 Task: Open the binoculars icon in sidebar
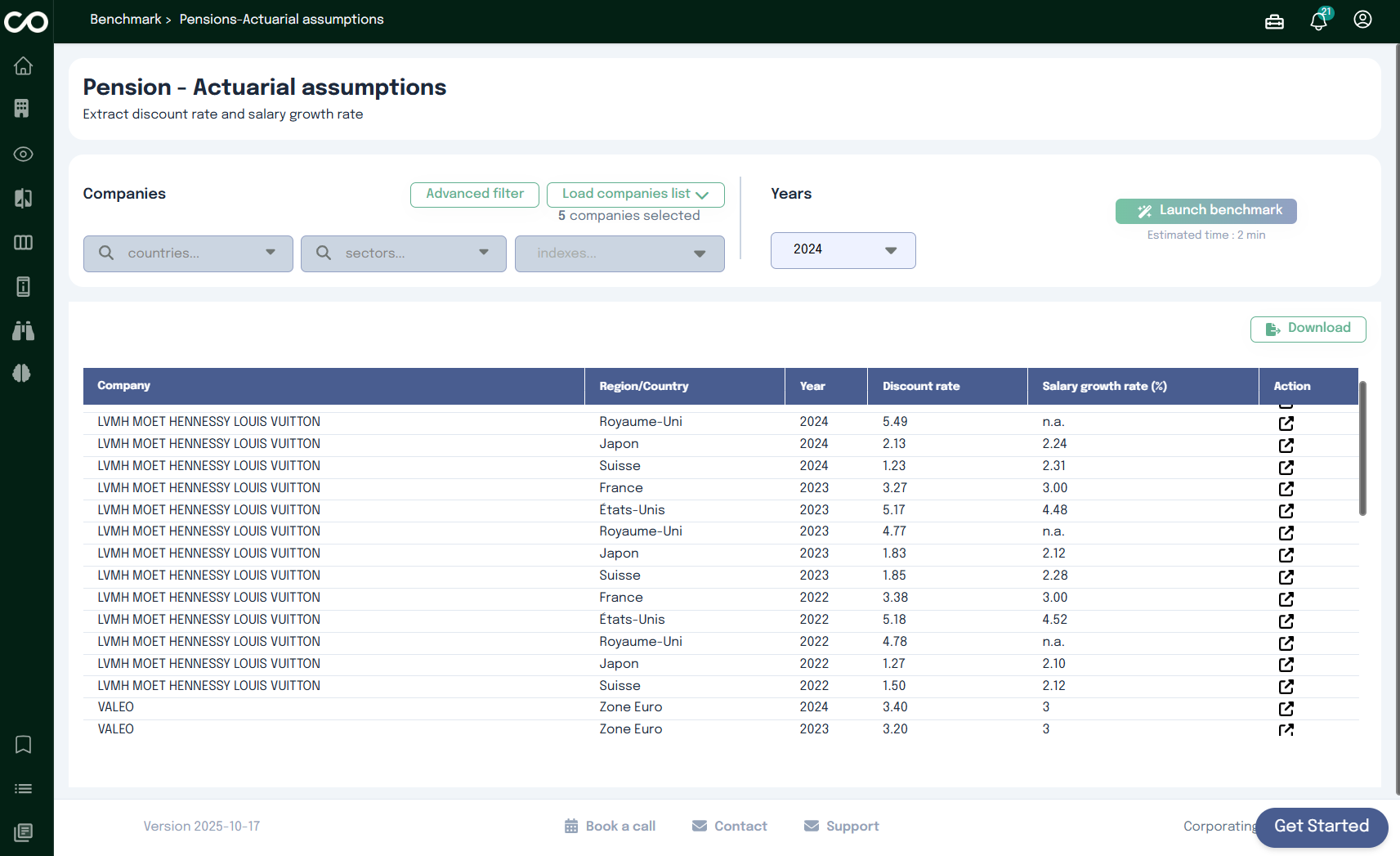(23, 330)
